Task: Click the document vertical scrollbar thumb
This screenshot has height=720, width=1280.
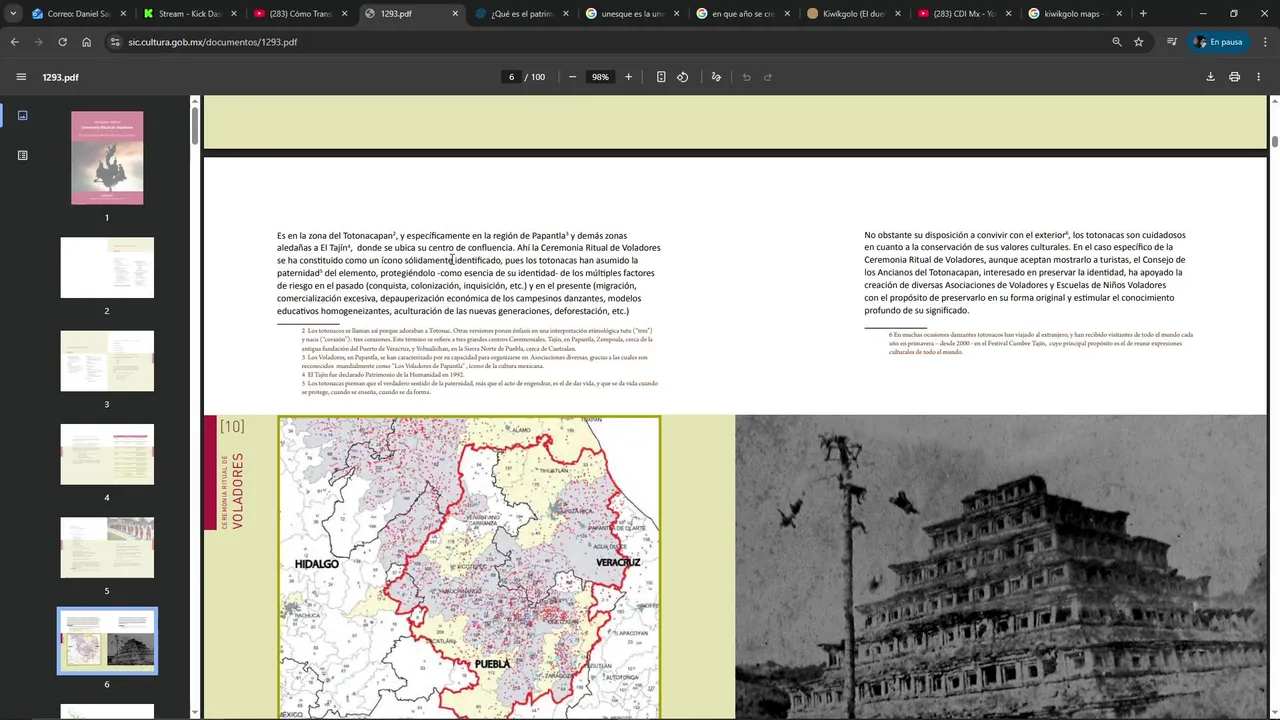Action: click(1275, 141)
